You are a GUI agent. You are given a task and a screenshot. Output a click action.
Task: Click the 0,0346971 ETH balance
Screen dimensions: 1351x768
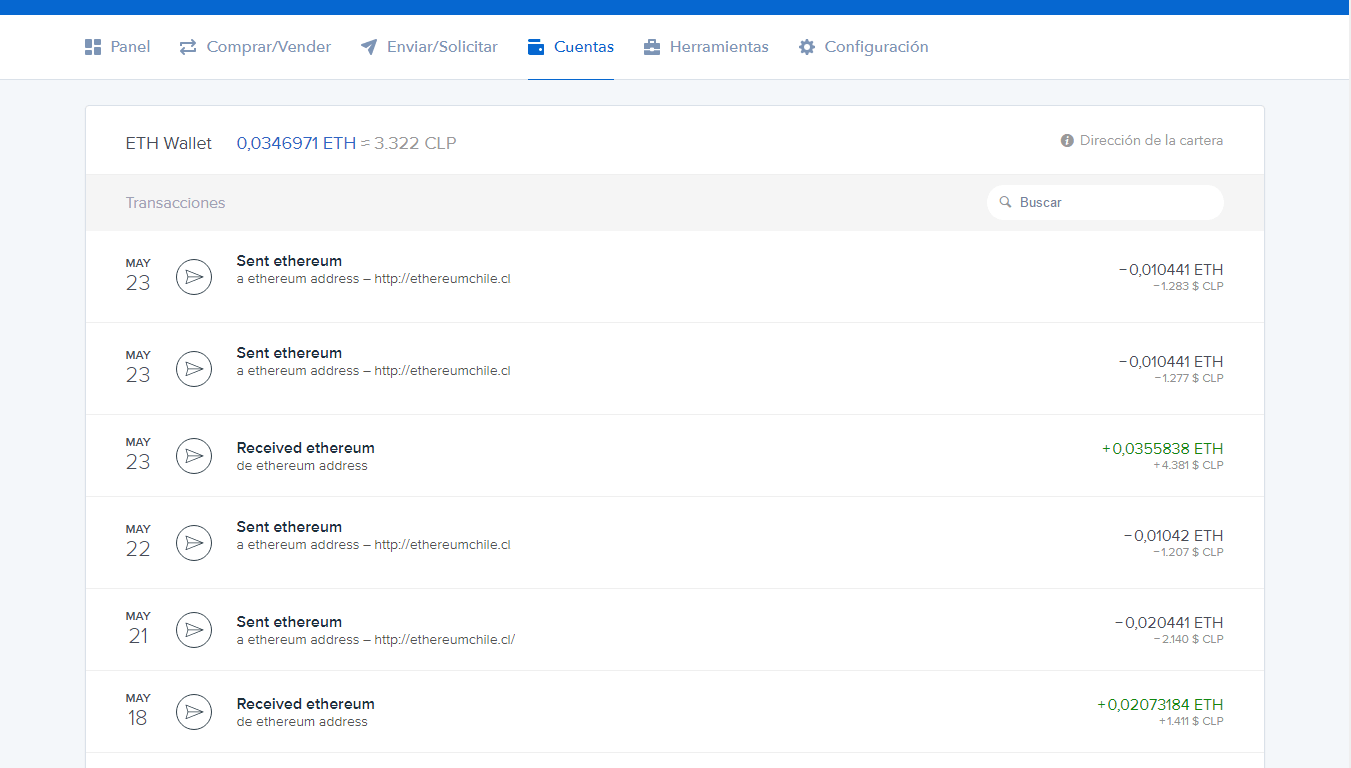click(296, 143)
